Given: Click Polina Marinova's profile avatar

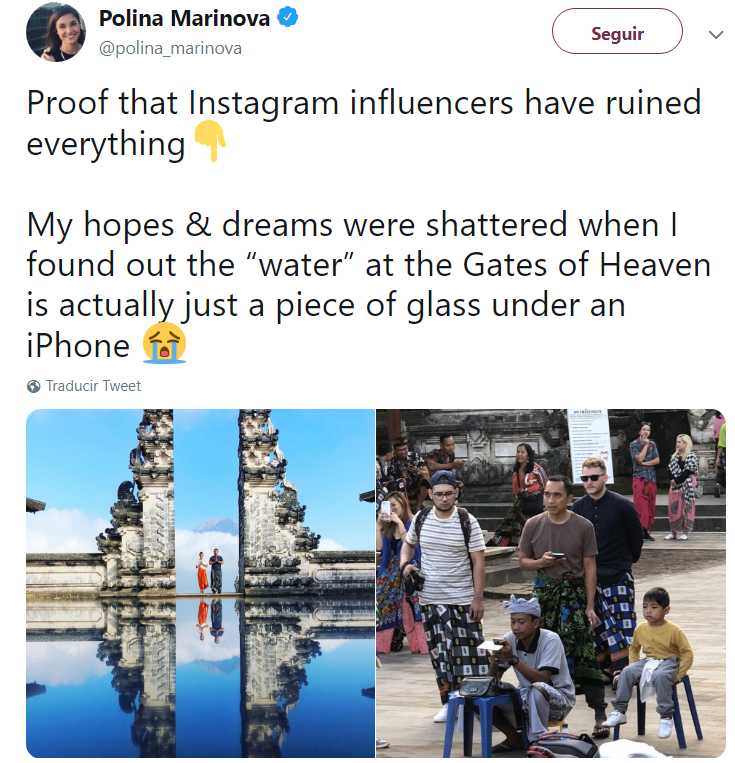Looking at the screenshot, I should tap(56, 32).
